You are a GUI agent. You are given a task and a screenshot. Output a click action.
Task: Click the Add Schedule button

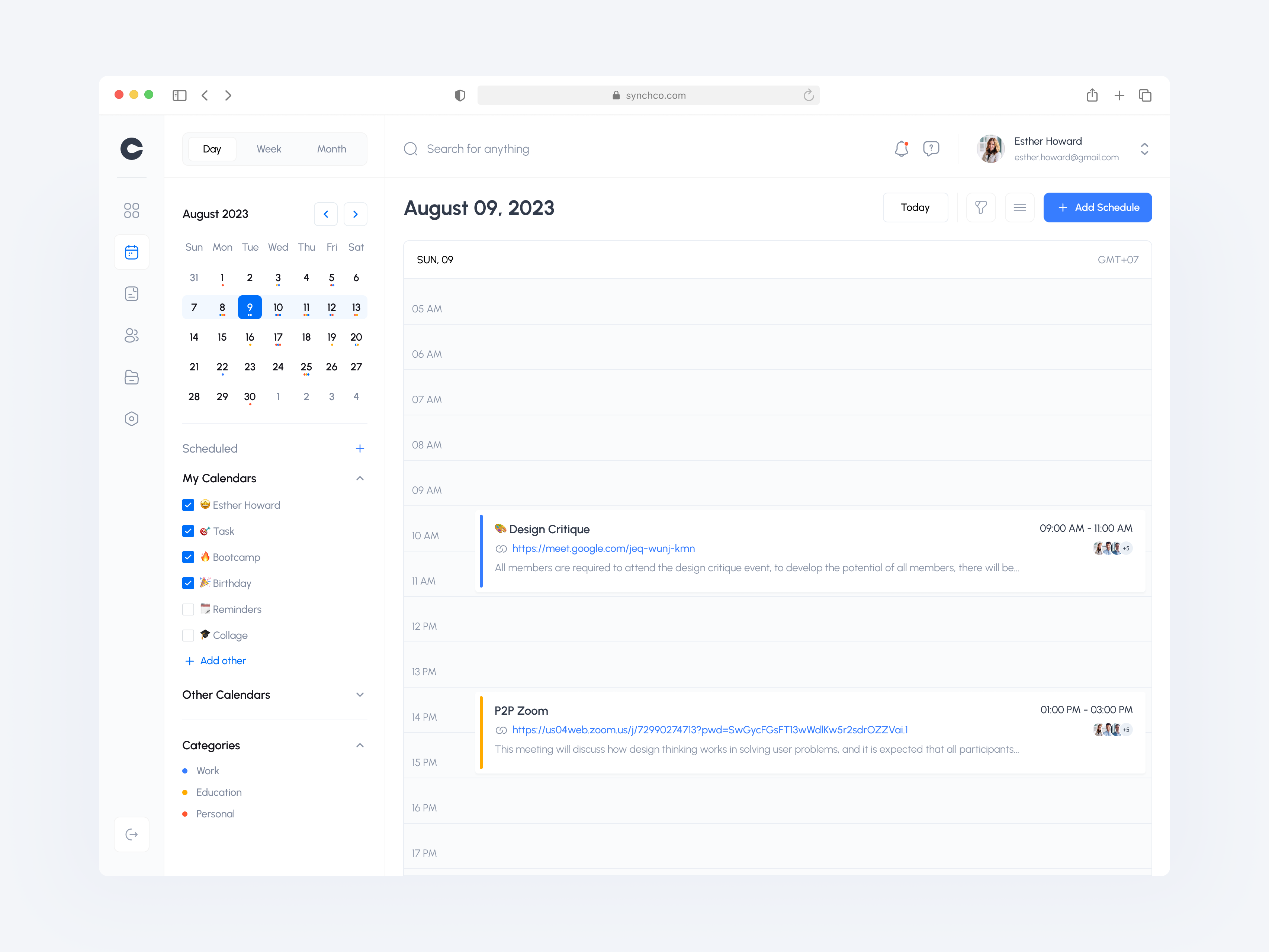[1098, 207]
